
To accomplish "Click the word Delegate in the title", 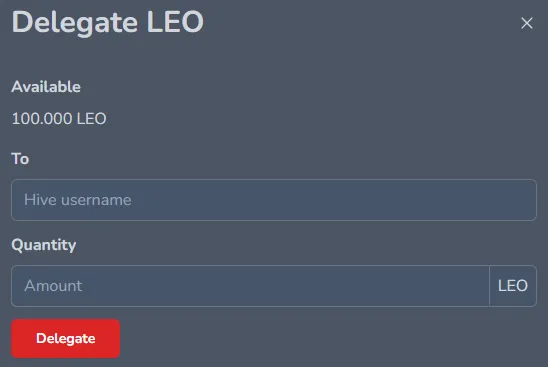I will 75,23.
